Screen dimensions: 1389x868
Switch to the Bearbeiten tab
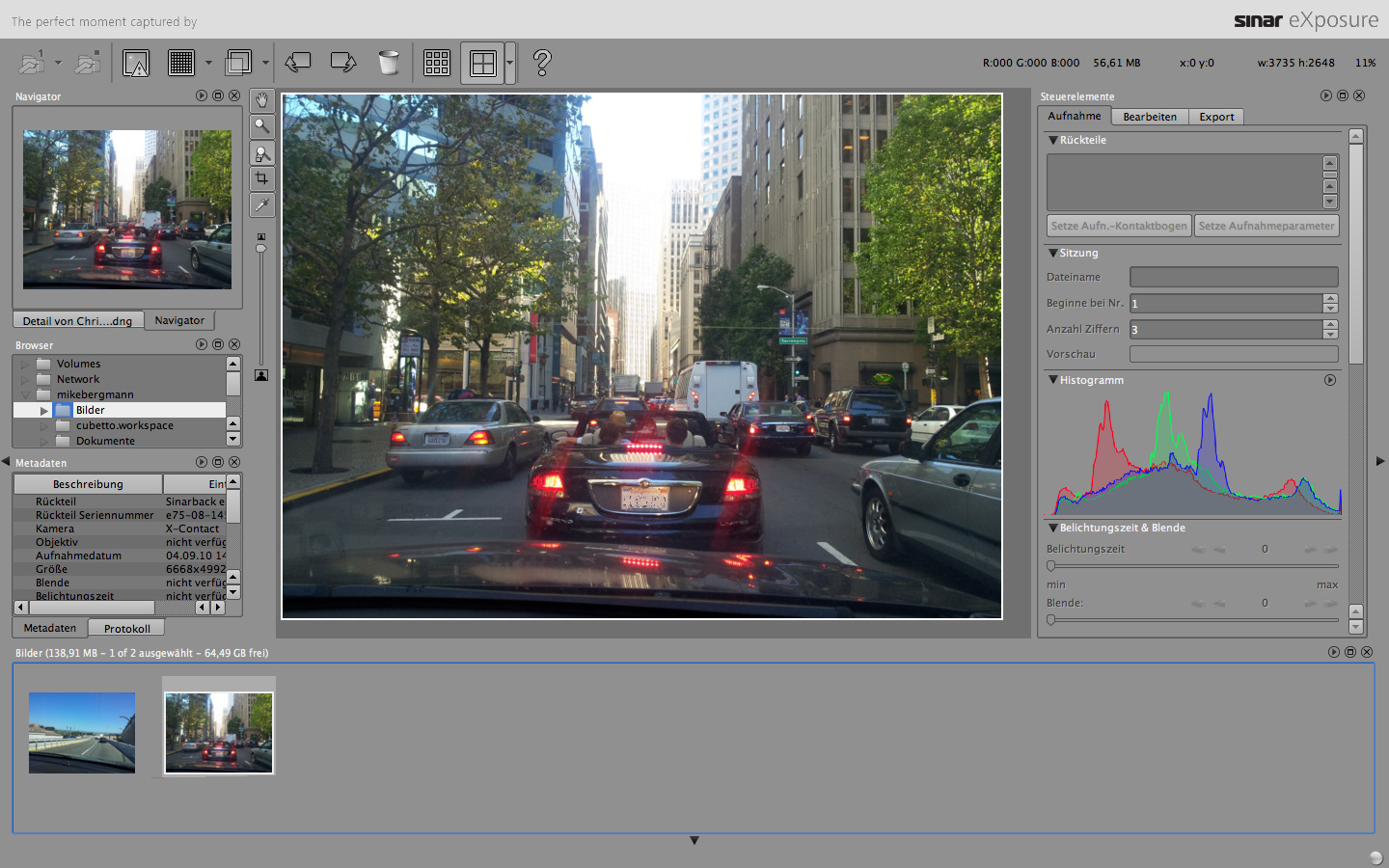pyautogui.click(x=1150, y=117)
